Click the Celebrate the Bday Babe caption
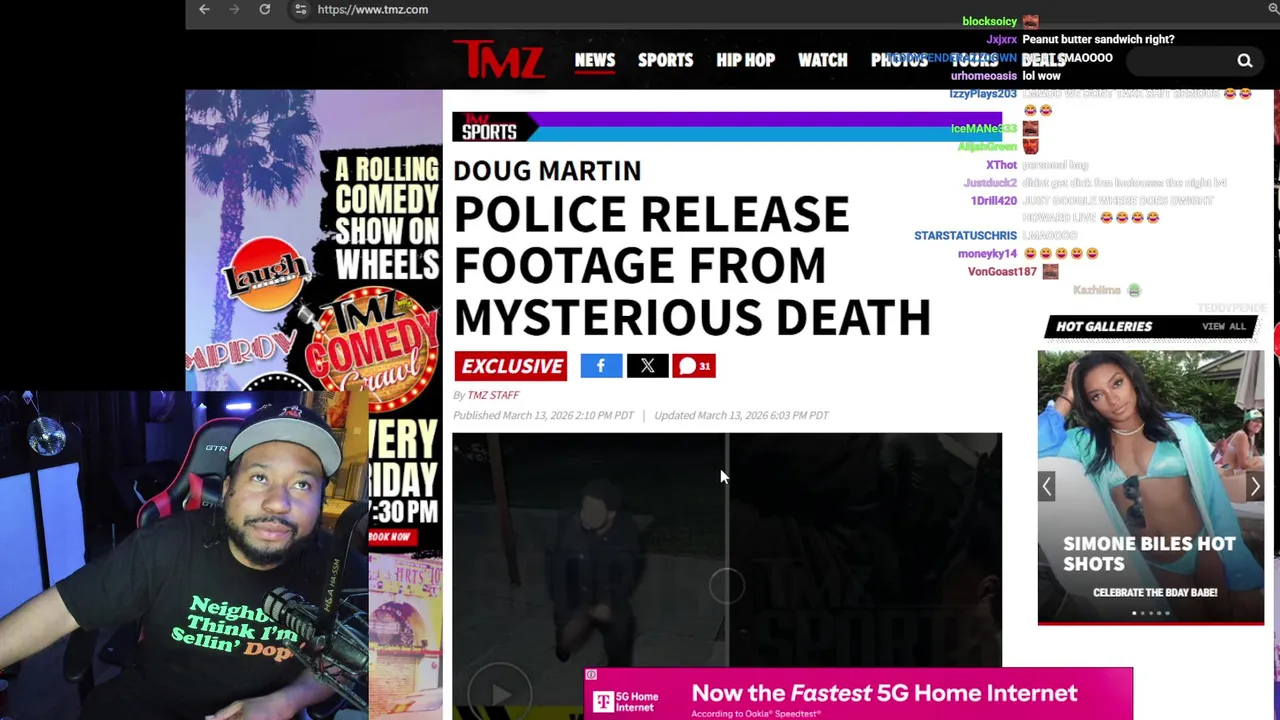 pyautogui.click(x=1155, y=592)
